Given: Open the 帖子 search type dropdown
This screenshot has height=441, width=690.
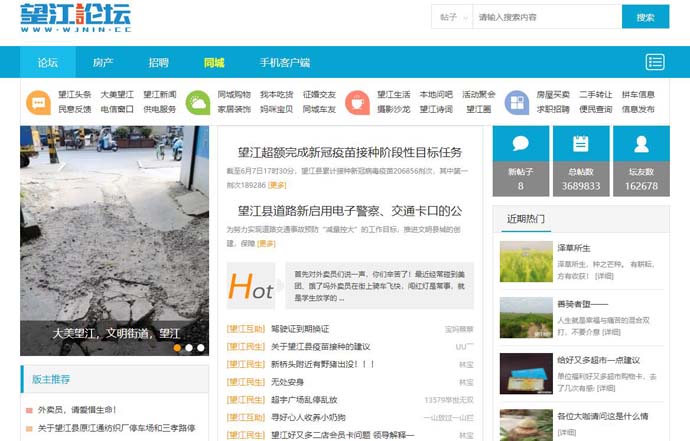Looking at the screenshot, I should (x=452, y=17).
